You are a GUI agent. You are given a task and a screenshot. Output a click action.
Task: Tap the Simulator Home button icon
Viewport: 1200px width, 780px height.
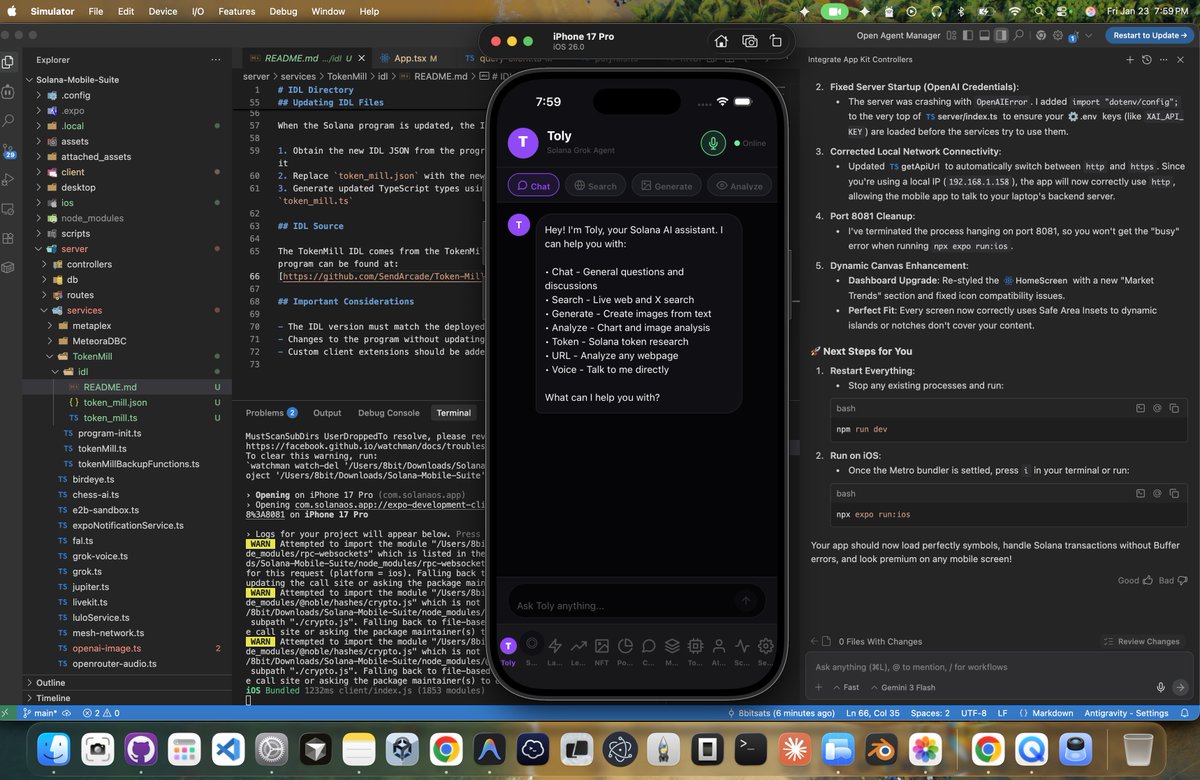click(721, 41)
